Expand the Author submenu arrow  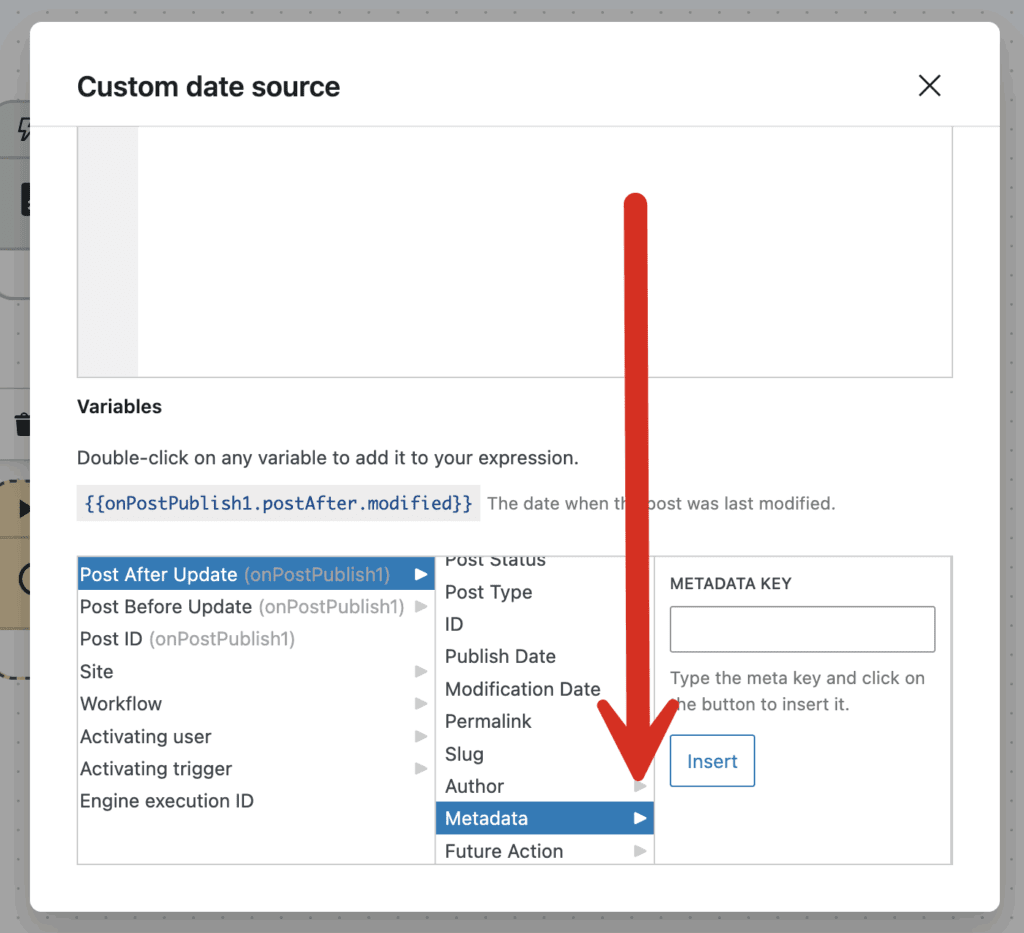pyautogui.click(x=640, y=787)
